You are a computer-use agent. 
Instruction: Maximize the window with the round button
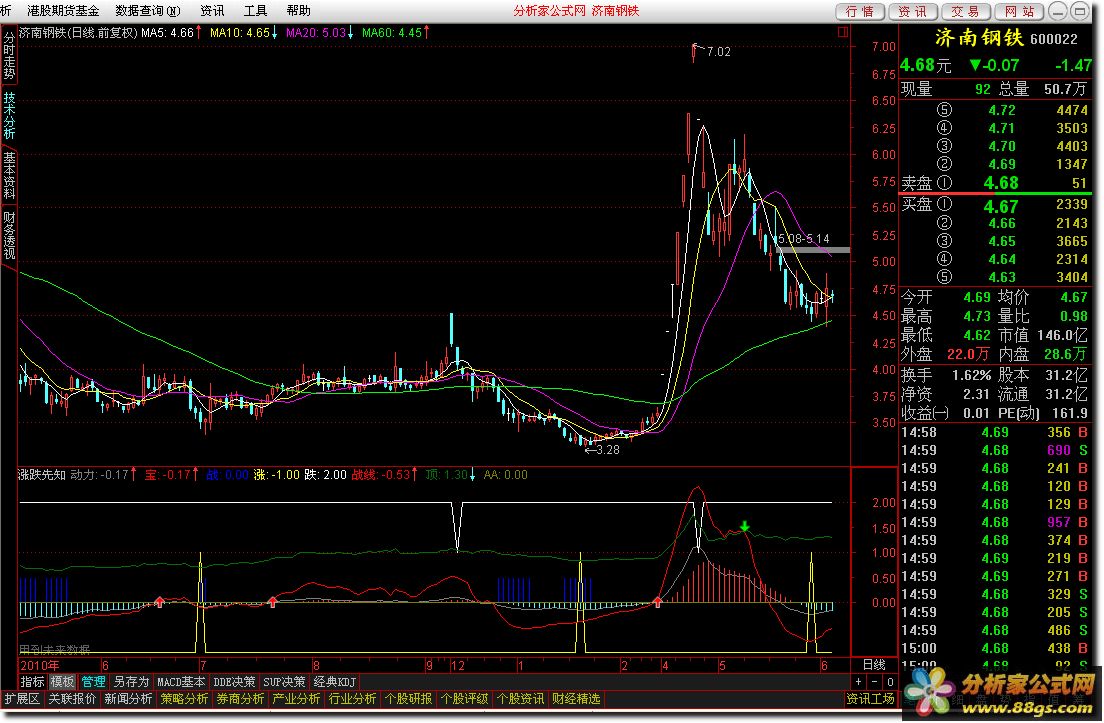(1079, 11)
